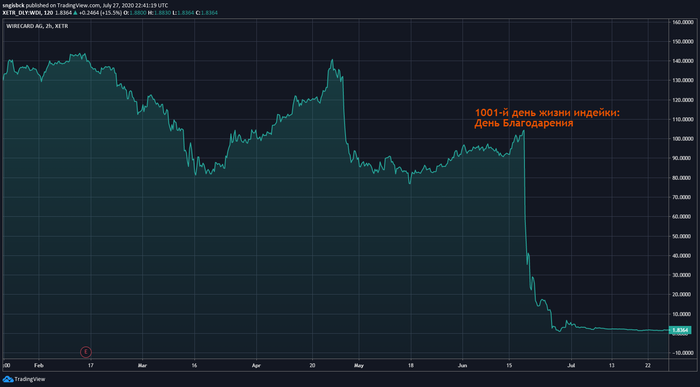Click the 160.0000 price scale label
The width and height of the screenshot is (700, 387).
click(x=683, y=22)
